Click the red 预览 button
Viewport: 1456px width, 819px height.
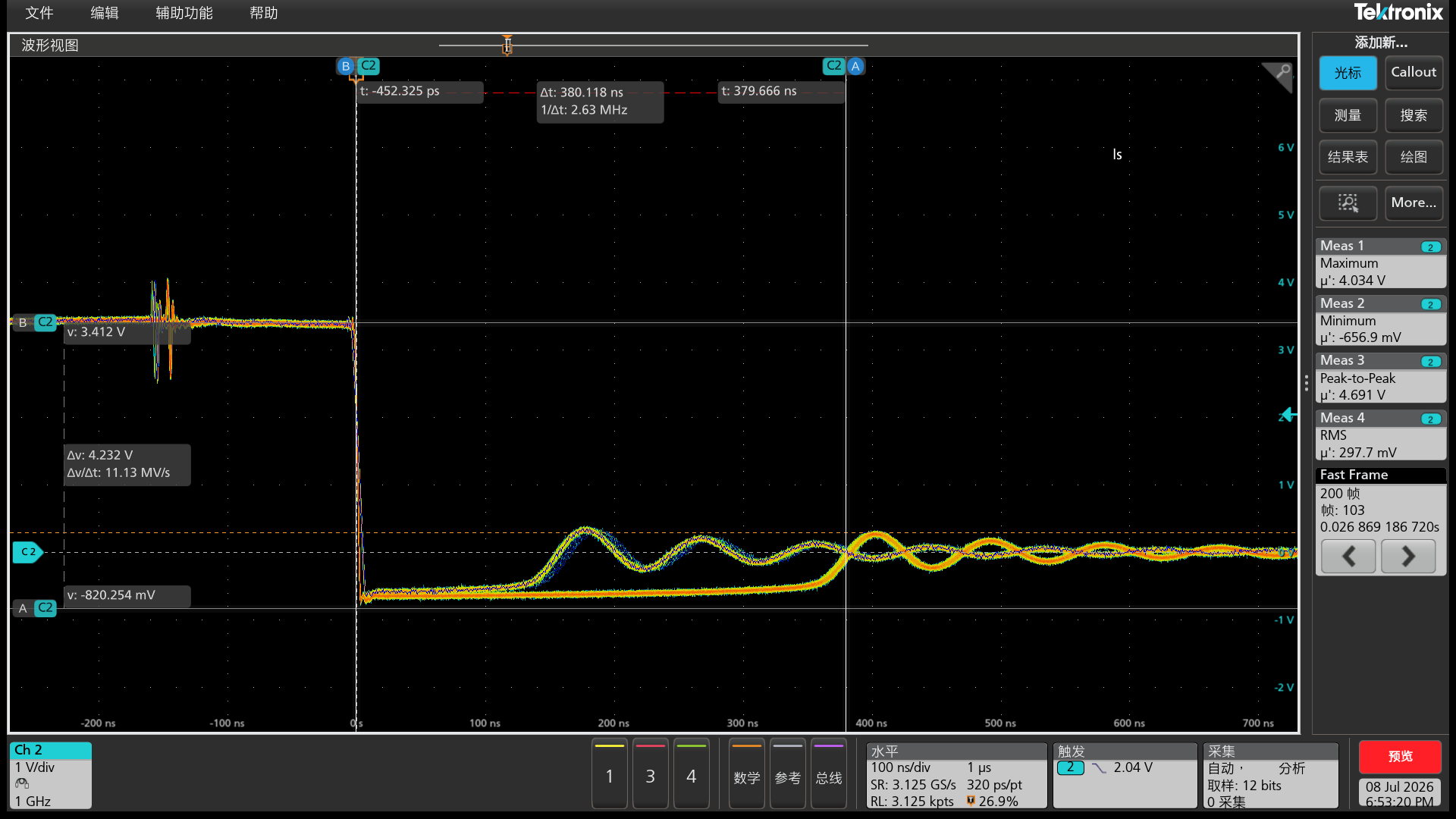1400,756
